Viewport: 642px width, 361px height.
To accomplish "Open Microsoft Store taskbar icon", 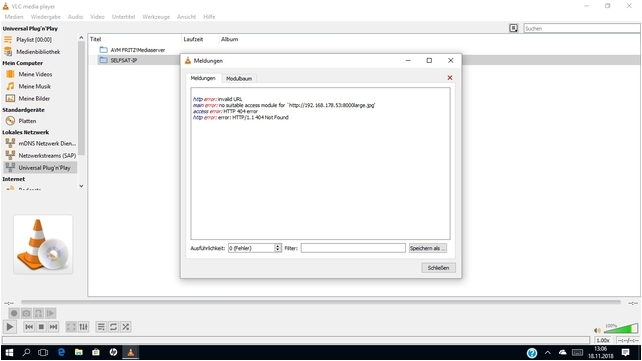I will point(96,352).
